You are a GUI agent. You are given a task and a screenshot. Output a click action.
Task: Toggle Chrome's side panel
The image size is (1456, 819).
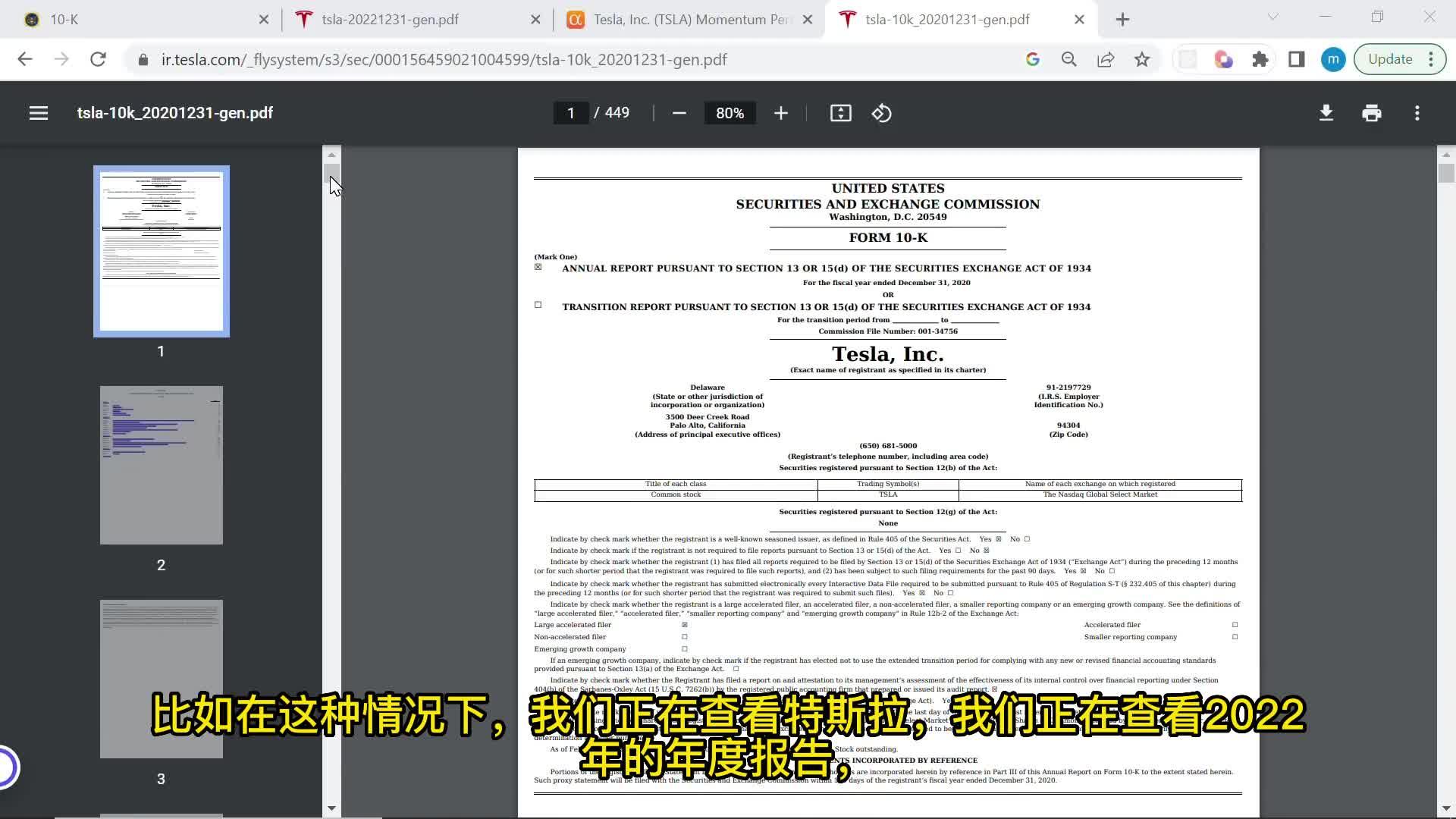(1297, 59)
